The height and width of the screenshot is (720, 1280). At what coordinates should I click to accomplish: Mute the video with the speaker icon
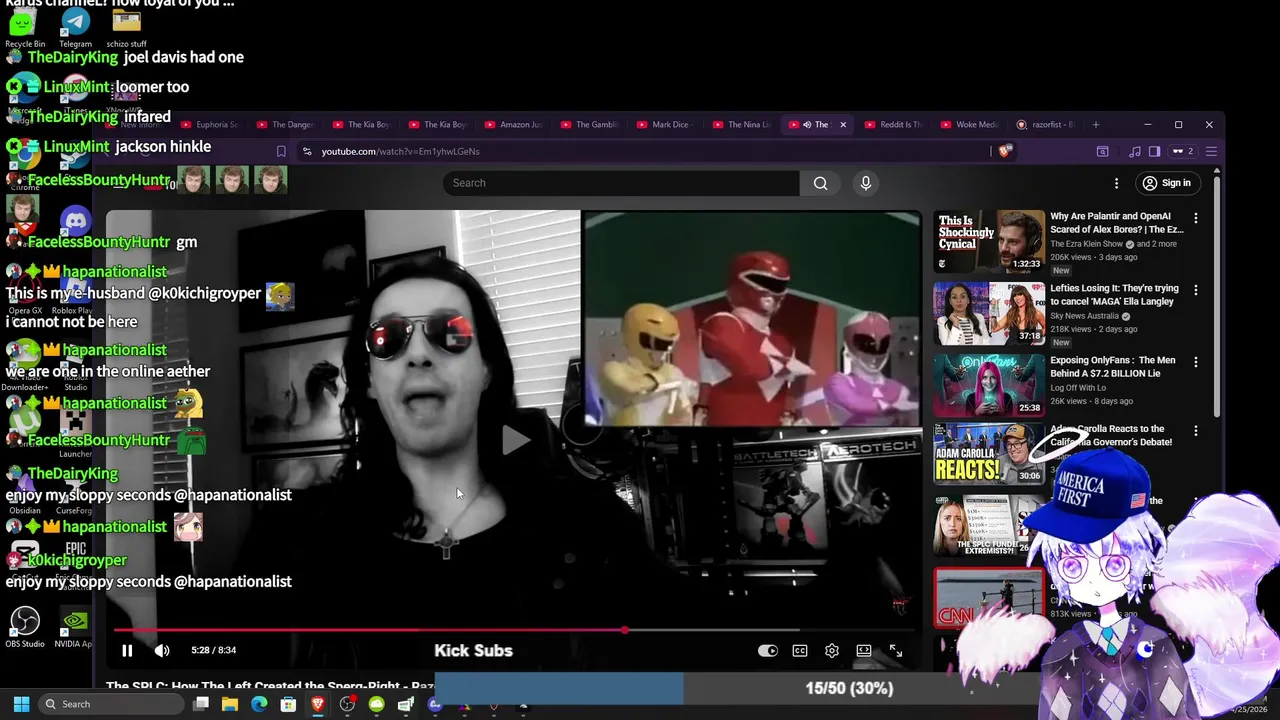click(162, 650)
